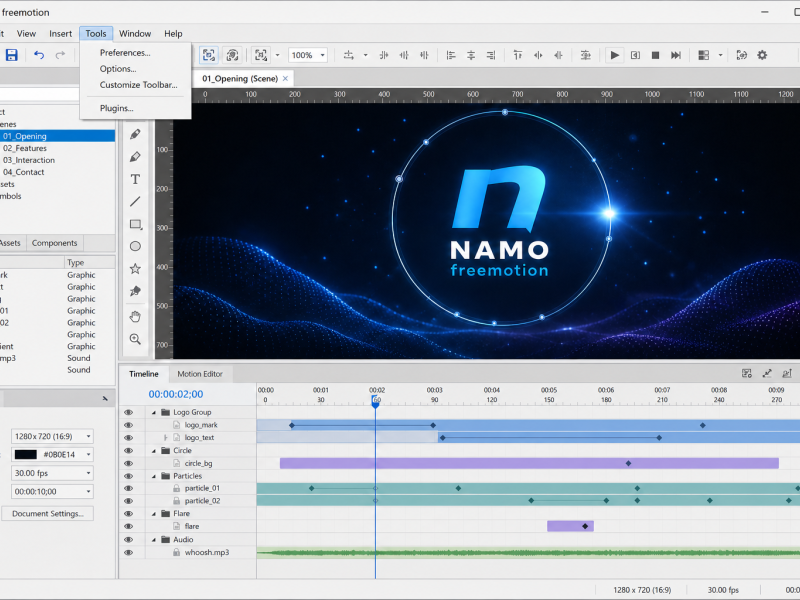Image resolution: width=800 pixels, height=600 pixels.
Task: Select the Rectangle tool
Action: 135,224
